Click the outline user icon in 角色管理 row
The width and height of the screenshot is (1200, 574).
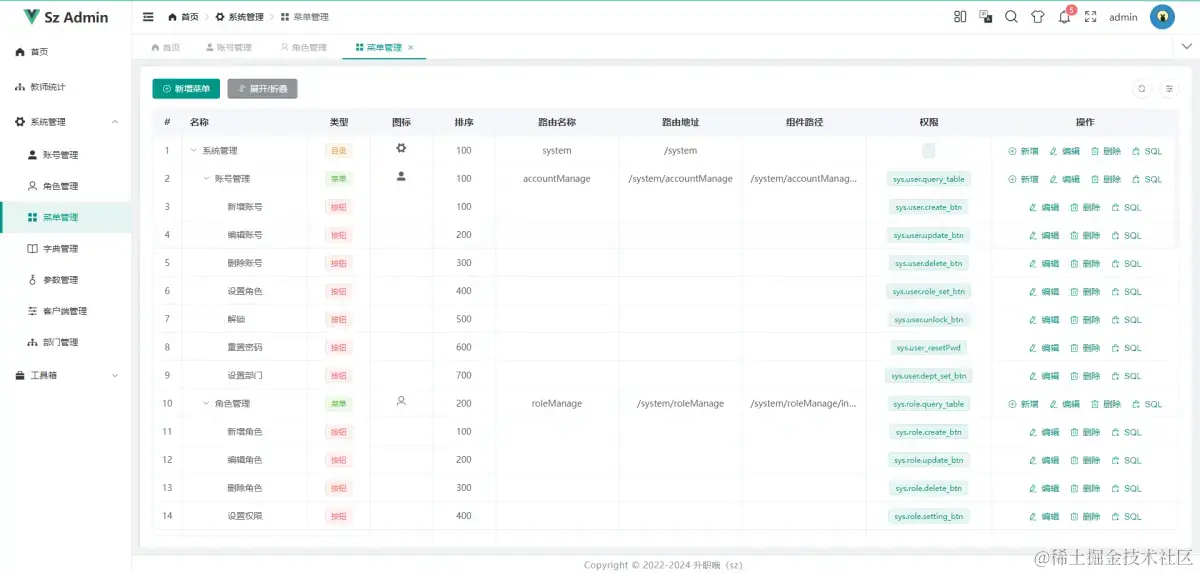(x=401, y=401)
